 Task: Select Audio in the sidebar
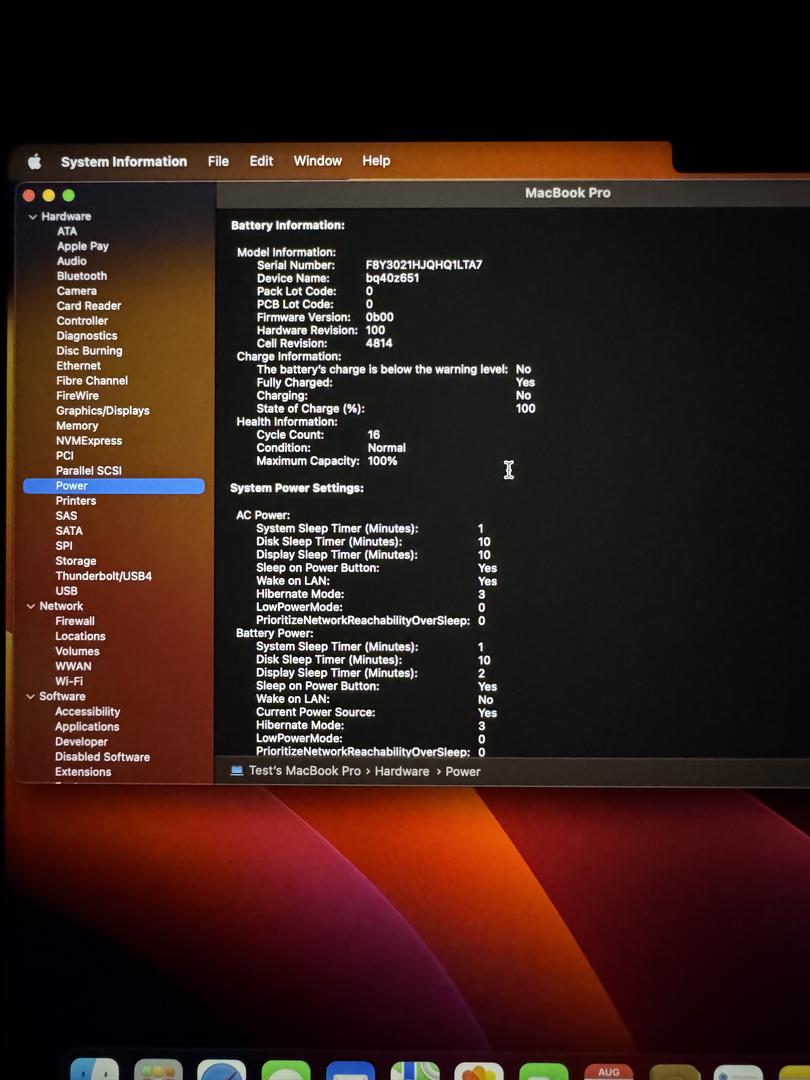[x=72, y=261]
